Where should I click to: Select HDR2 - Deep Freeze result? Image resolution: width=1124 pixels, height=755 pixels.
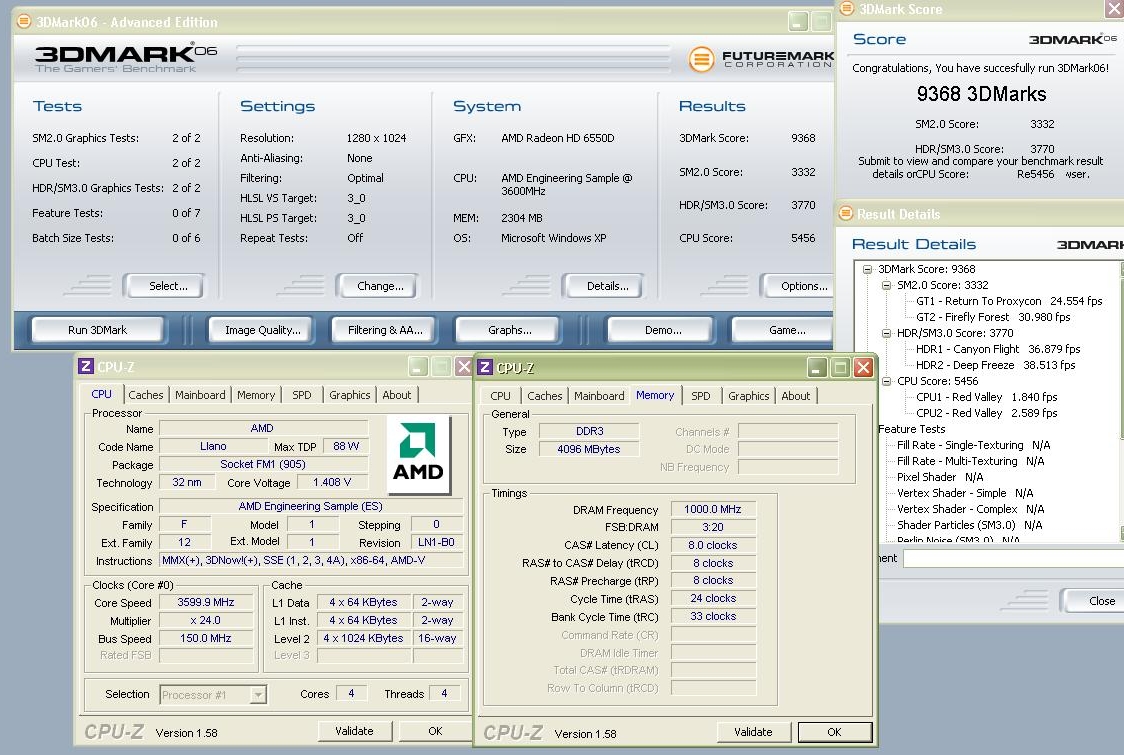(996, 365)
